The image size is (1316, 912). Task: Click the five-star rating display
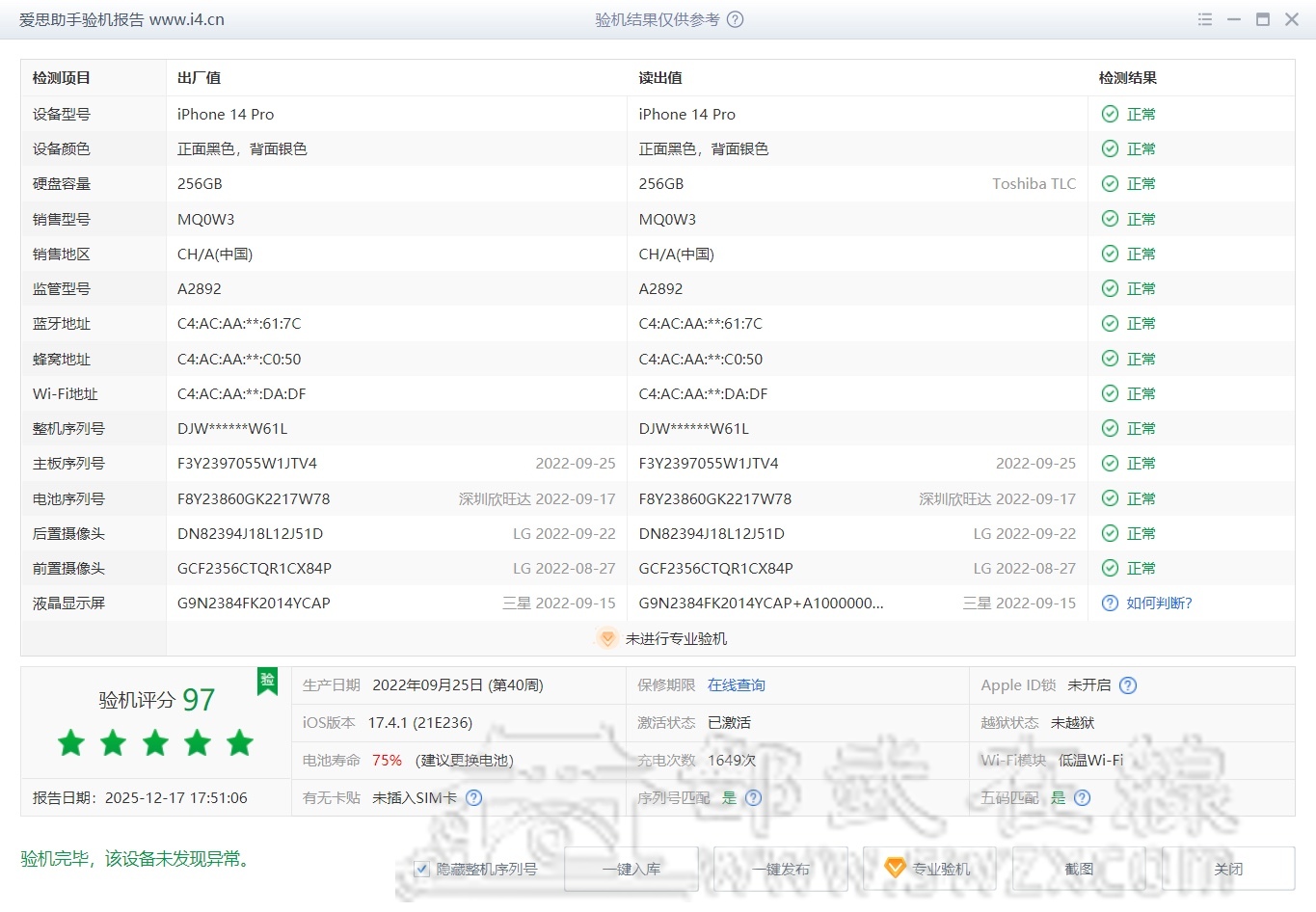coord(155,743)
